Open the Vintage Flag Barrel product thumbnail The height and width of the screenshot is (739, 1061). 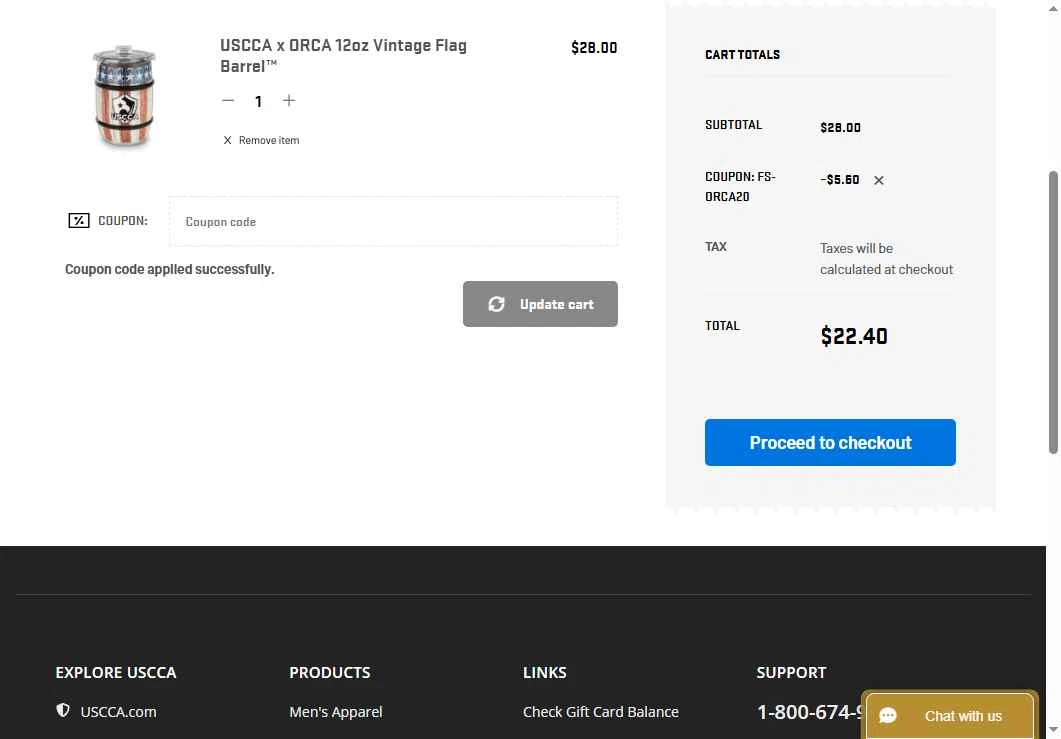[124, 96]
